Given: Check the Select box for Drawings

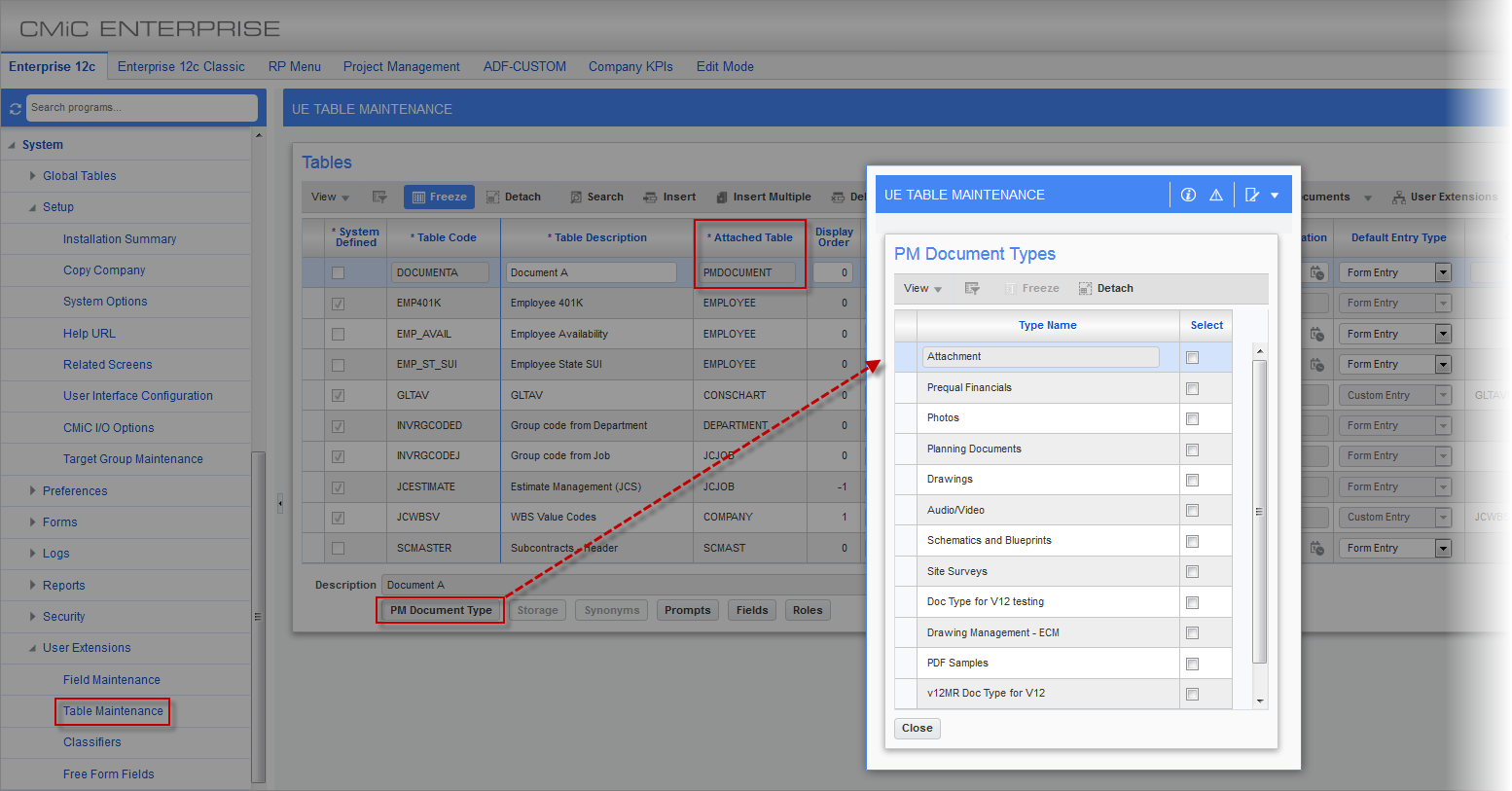Looking at the screenshot, I should [1192, 480].
